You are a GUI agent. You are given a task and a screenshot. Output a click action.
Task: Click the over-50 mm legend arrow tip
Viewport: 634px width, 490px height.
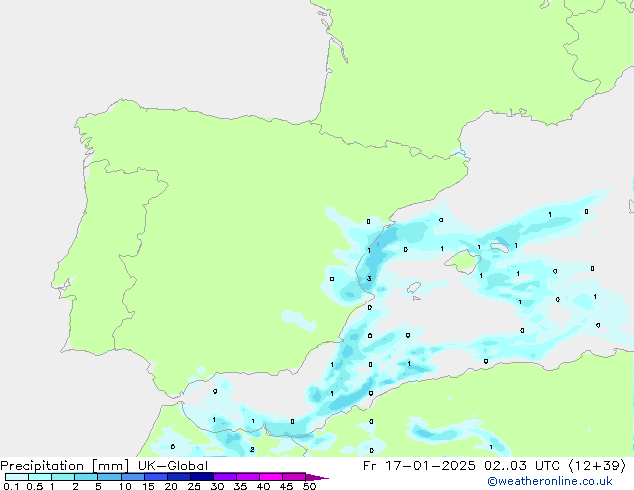(x=317, y=477)
